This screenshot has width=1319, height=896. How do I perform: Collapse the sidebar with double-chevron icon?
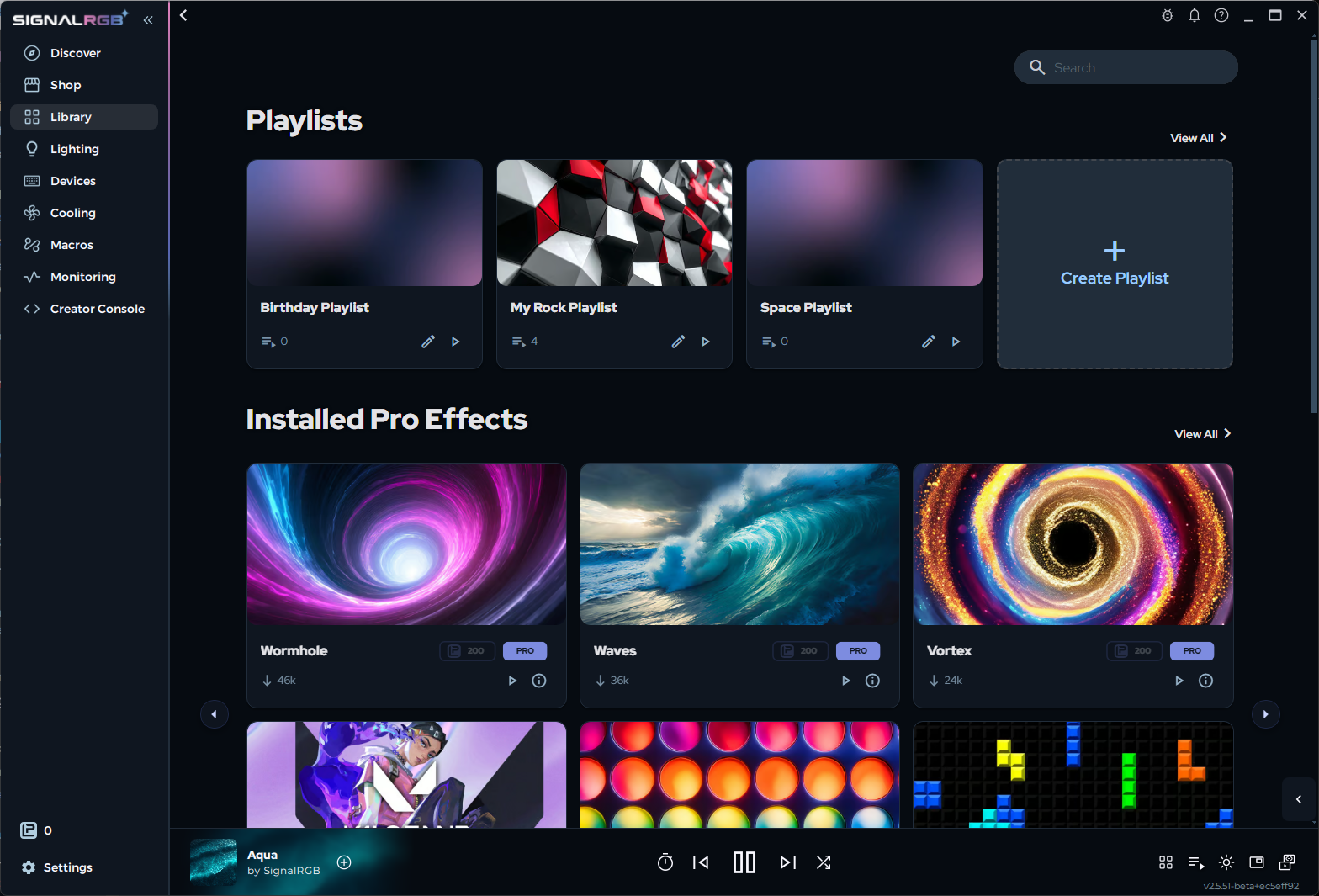[x=148, y=20]
